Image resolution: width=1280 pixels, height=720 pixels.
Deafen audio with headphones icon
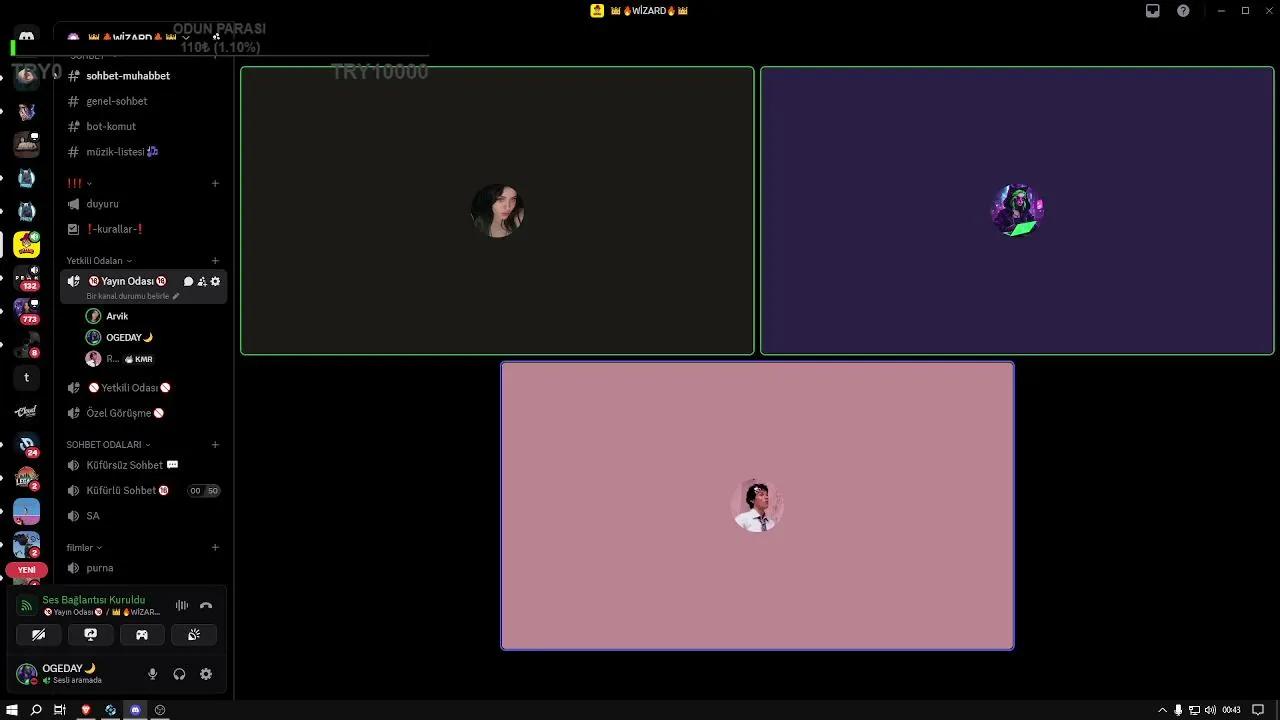pos(179,674)
